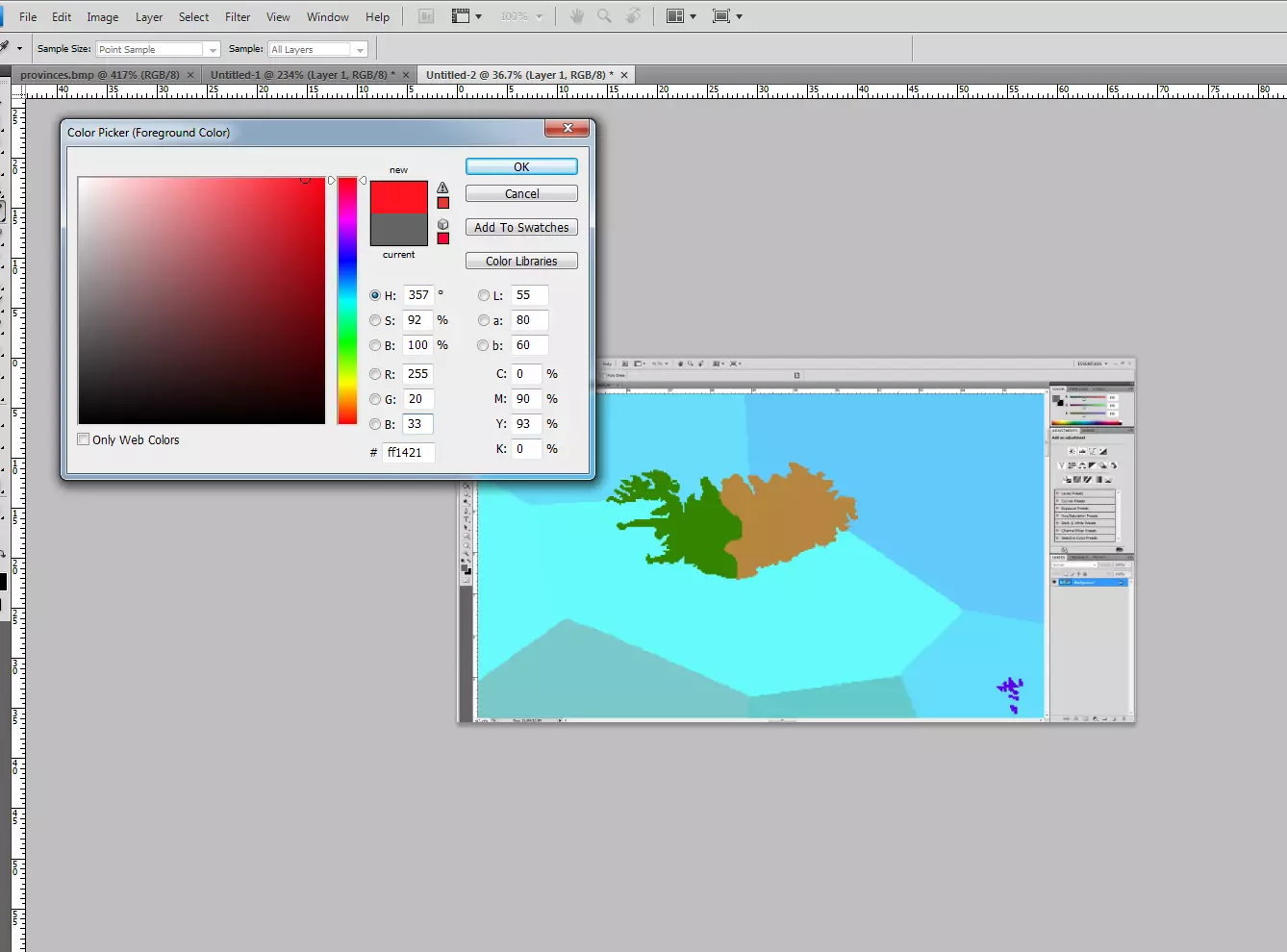Expand the Sample All Layers dropdown
The width and height of the screenshot is (1287, 952).
(318, 49)
